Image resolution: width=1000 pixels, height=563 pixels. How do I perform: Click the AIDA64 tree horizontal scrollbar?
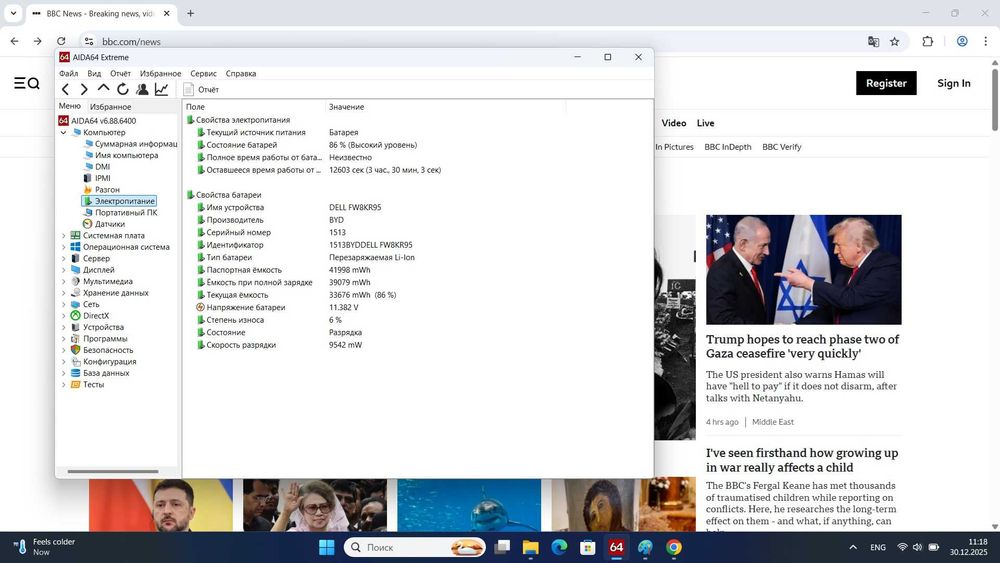tap(113, 472)
